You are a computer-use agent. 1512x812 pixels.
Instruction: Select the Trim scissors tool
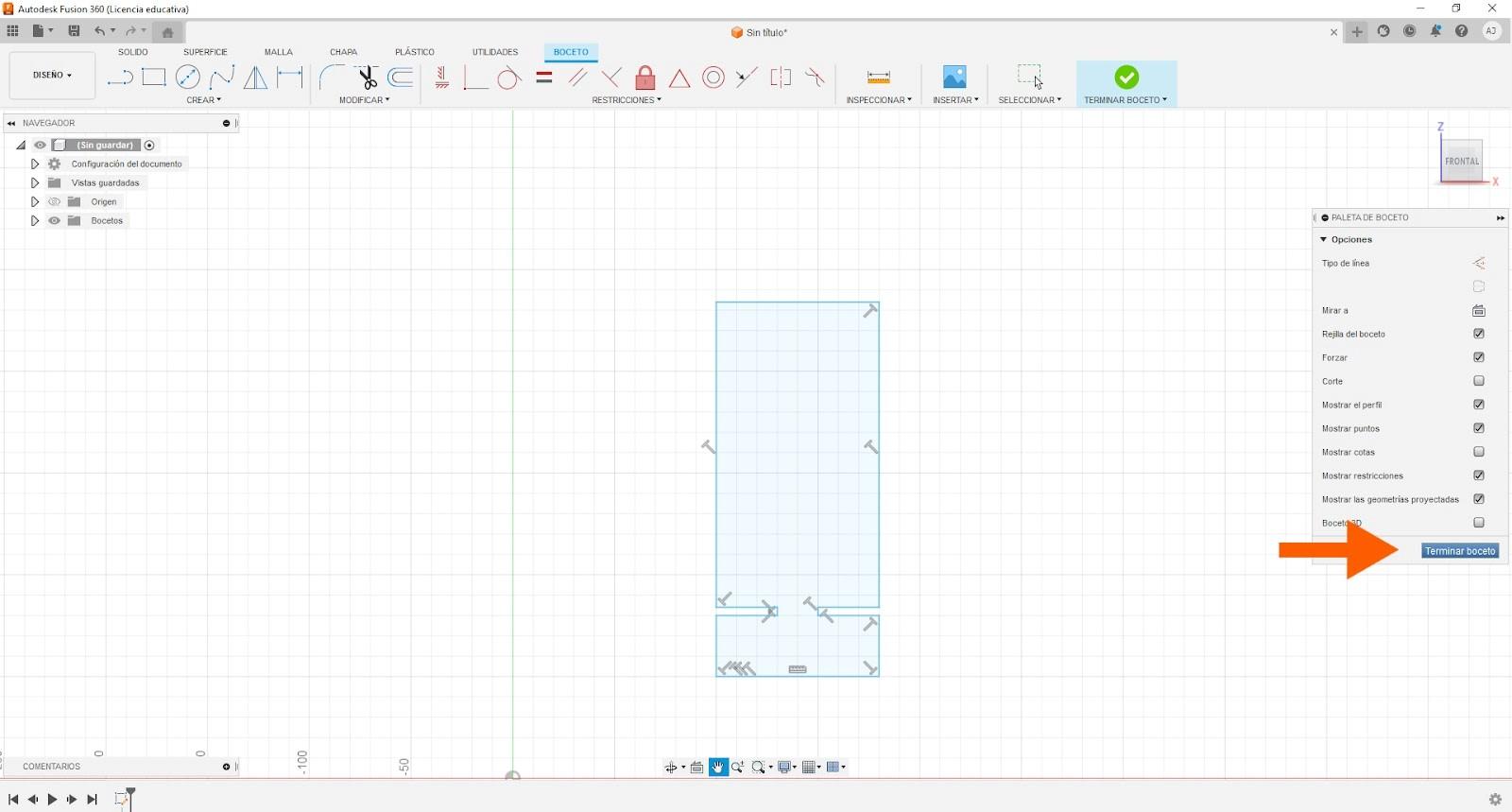[367, 78]
